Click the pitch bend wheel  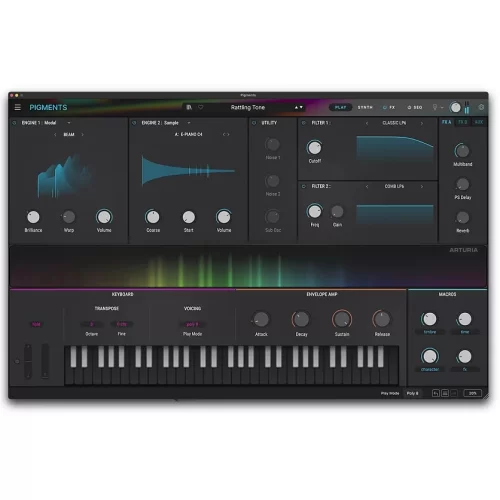point(28,361)
